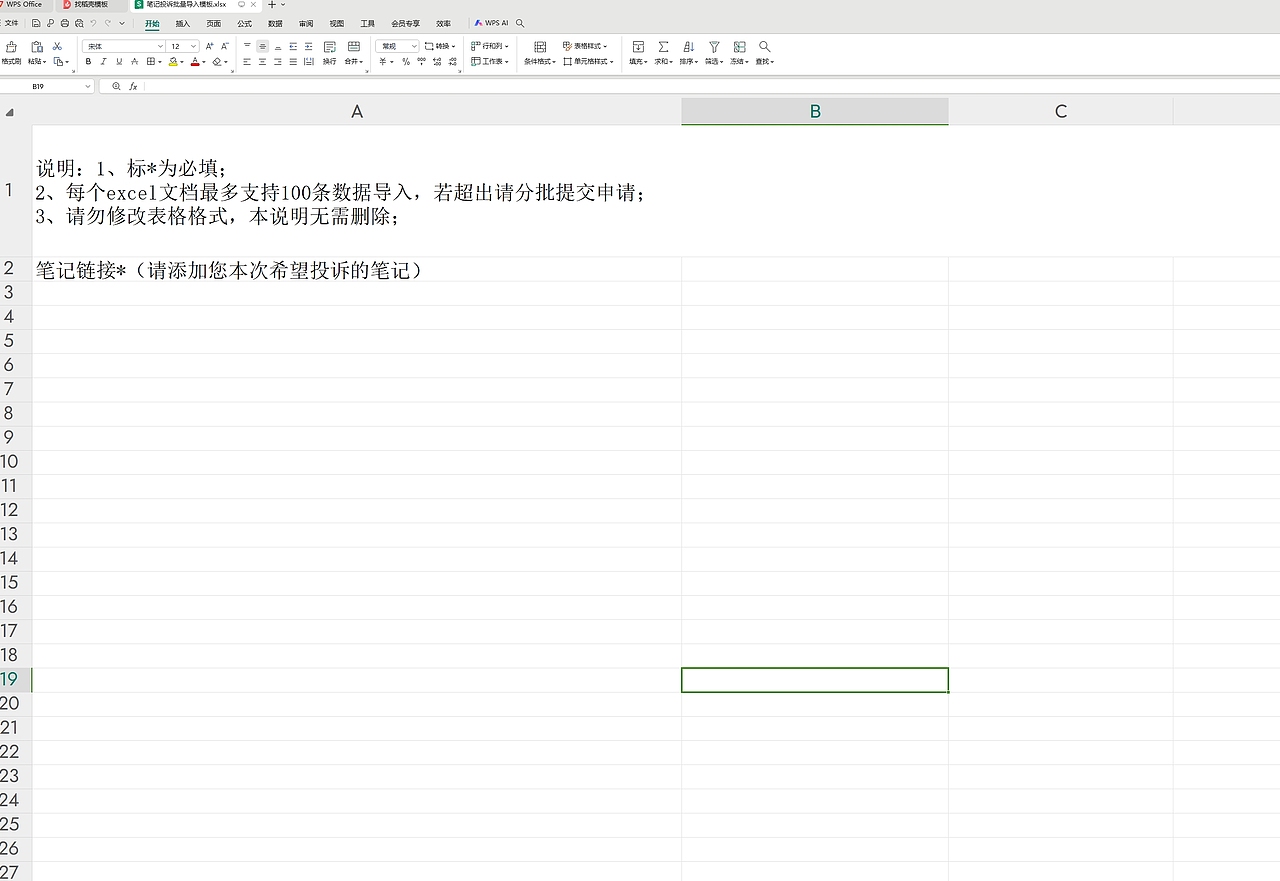The height and width of the screenshot is (881, 1280).
Task: Open the borders dropdown arrow
Action: (x=160, y=62)
